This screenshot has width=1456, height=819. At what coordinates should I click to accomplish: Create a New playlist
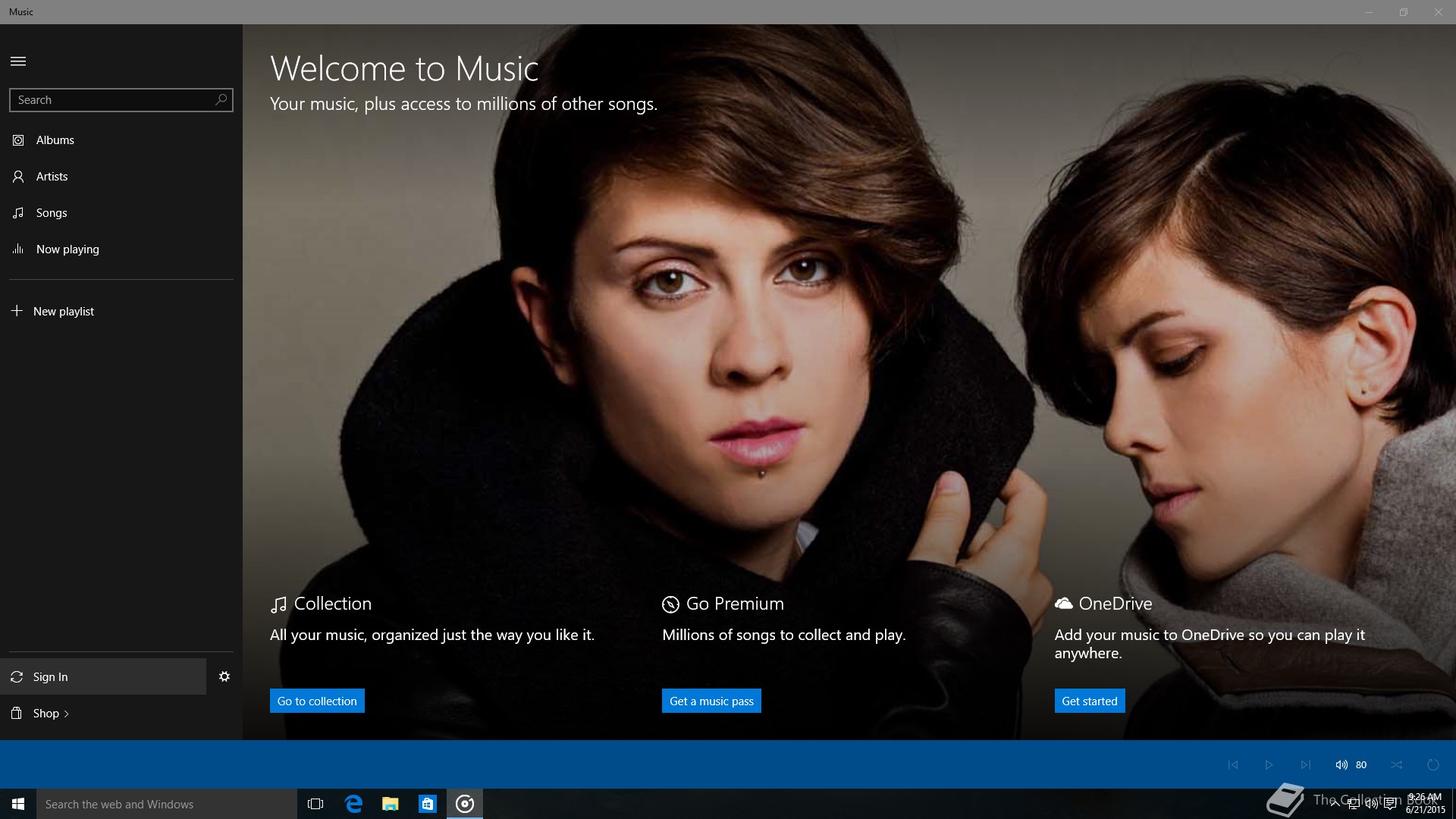(121, 312)
